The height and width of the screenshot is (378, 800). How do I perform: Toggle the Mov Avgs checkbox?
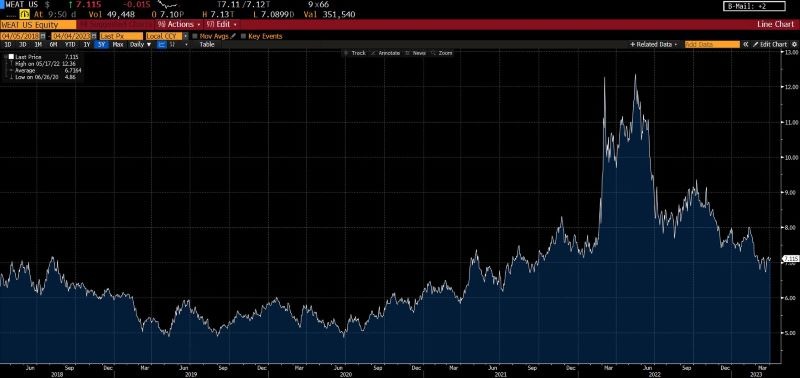(195, 36)
